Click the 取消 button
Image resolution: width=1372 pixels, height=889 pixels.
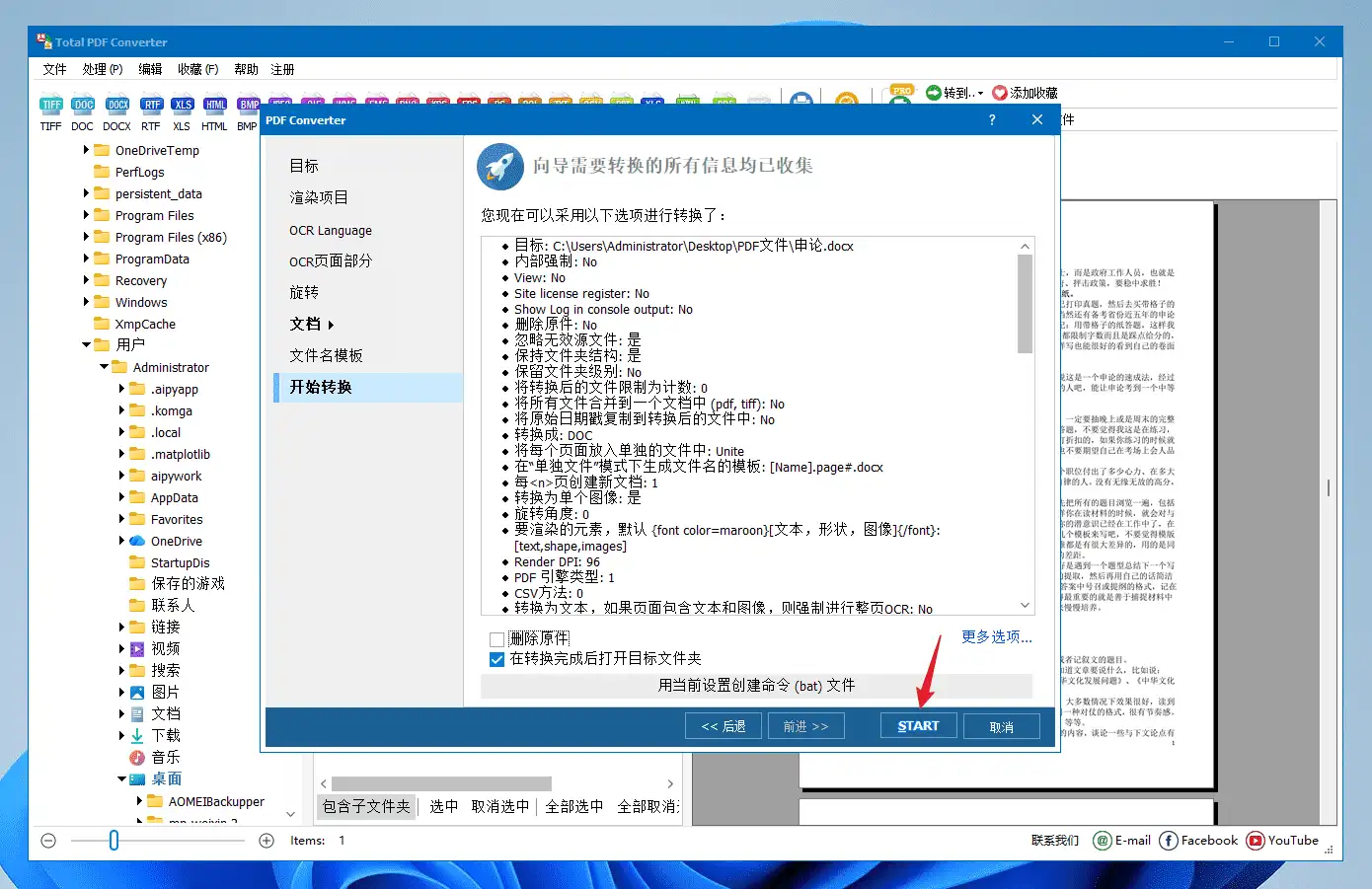[x=1002, y=726]
